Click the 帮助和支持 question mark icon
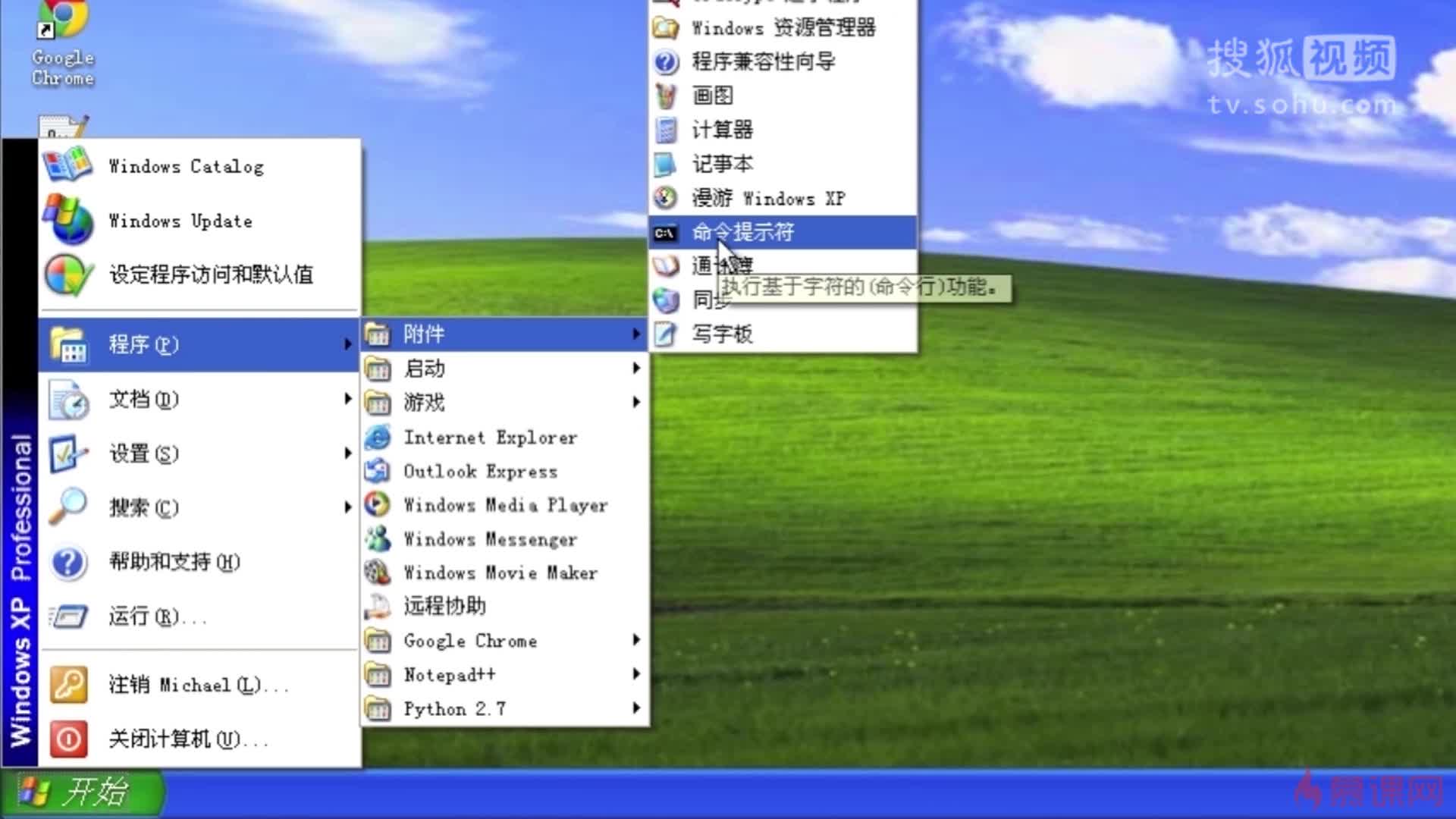Viewport: 1456px width, 819px height. [69, 562]
